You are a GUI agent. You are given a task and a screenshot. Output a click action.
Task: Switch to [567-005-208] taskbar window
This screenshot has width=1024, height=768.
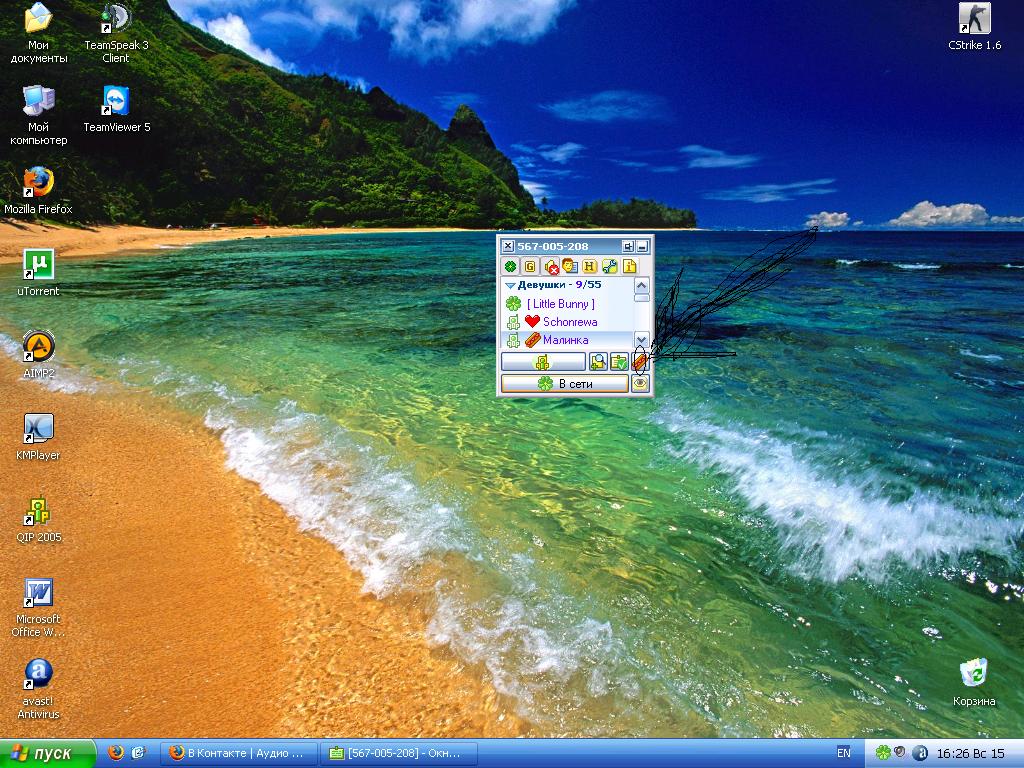tap(399, 754)
